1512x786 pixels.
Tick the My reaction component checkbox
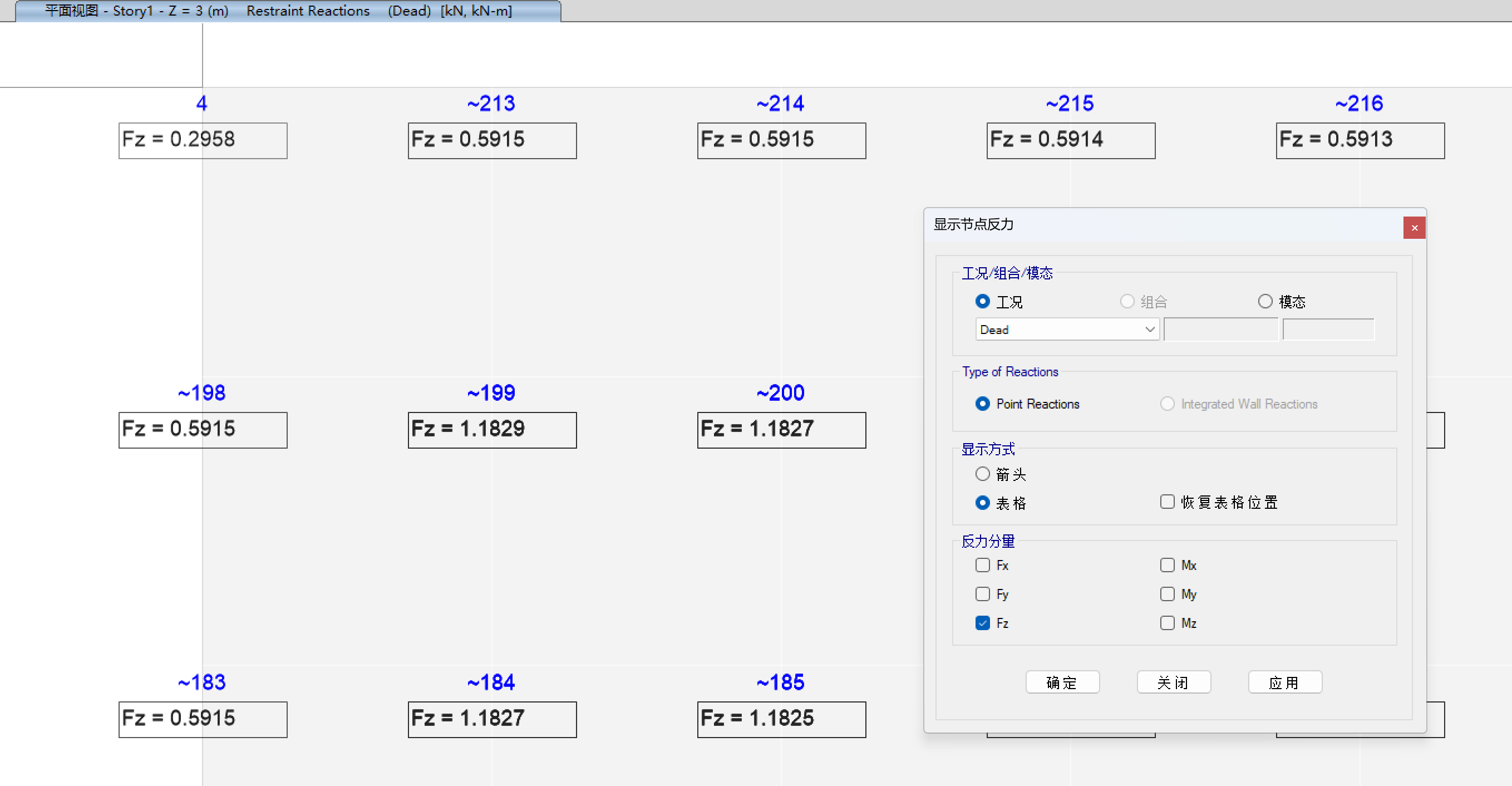tap(1167, 594)
